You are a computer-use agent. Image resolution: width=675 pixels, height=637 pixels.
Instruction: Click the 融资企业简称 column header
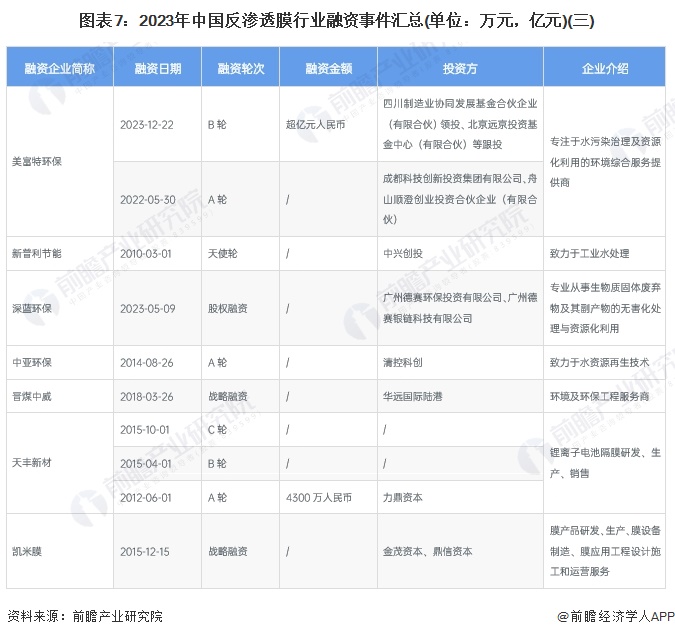(59, 68)
